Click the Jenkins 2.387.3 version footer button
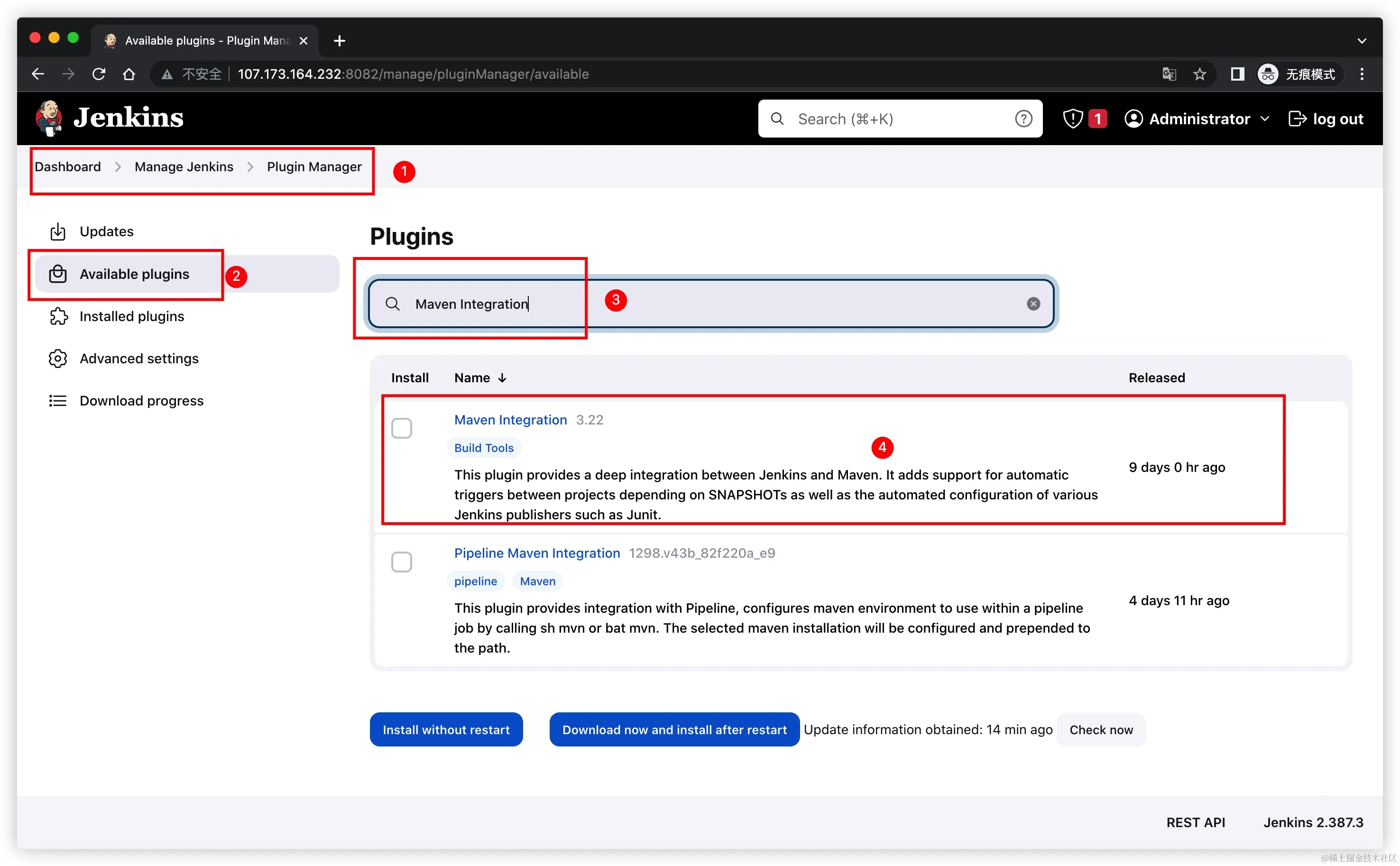 tap(1313, 822)
